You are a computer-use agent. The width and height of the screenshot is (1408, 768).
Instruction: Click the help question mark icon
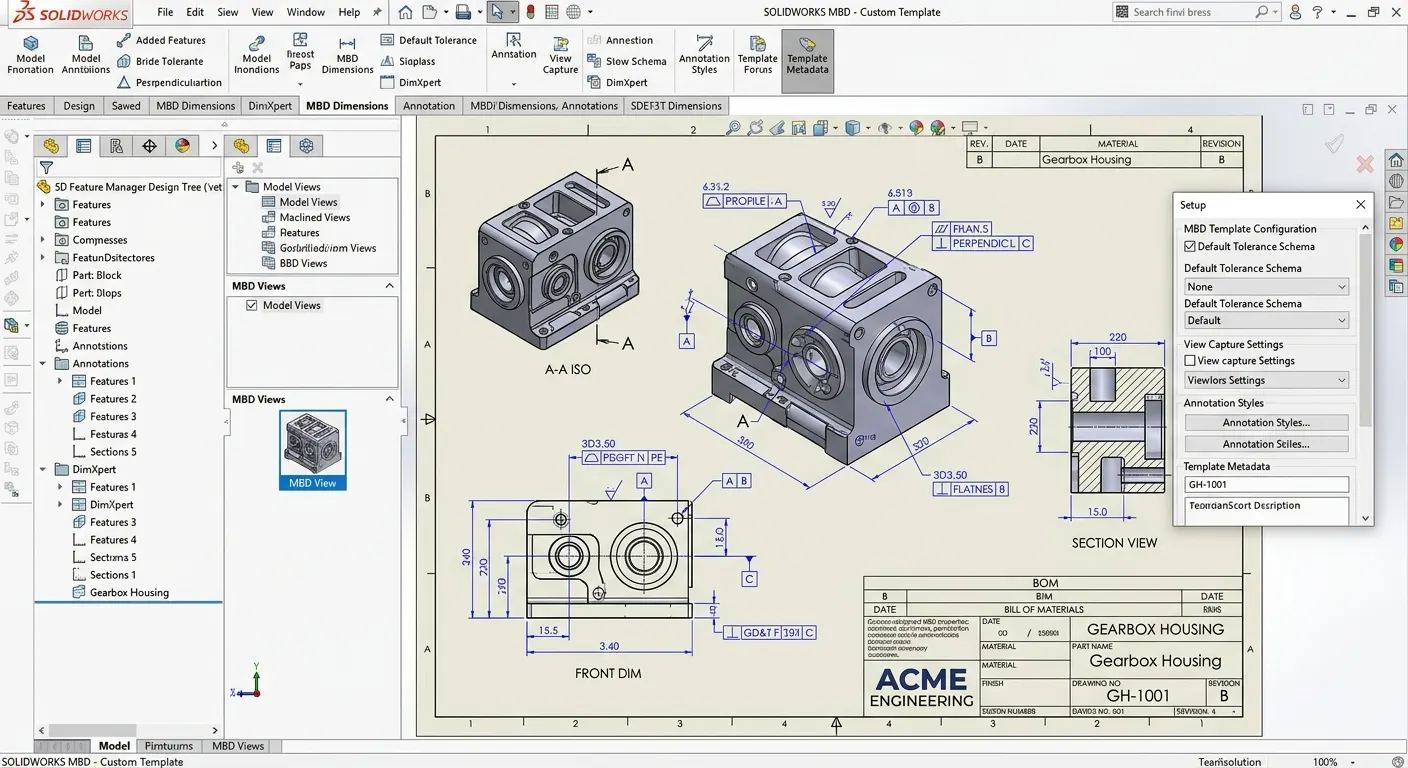1318,12
